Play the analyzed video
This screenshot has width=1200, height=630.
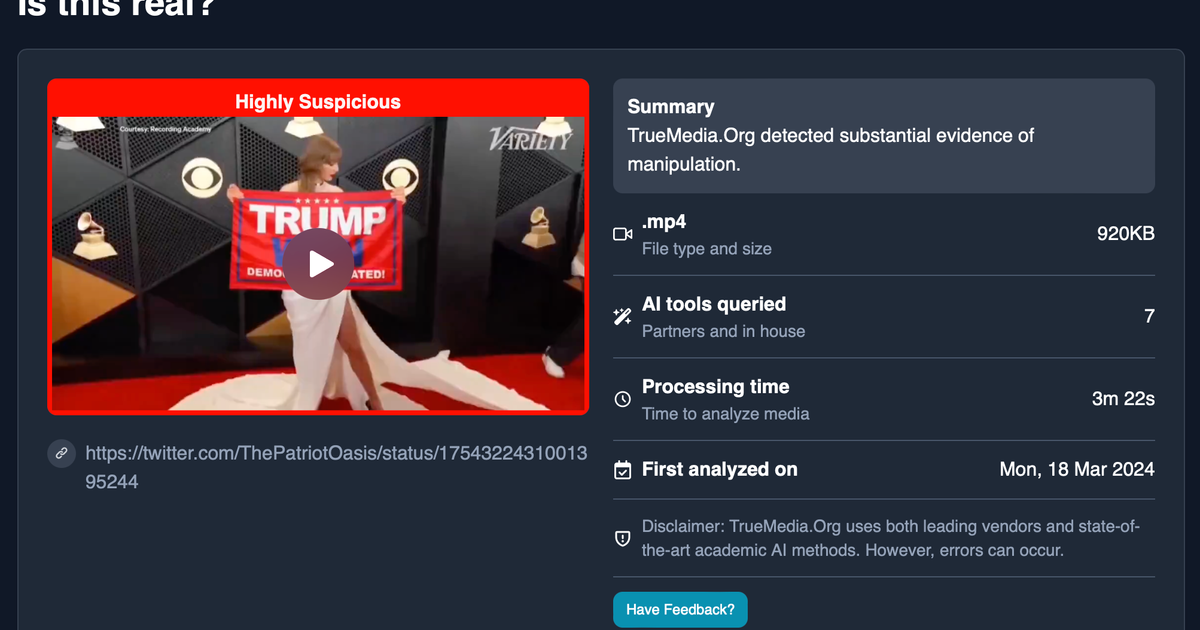[x=318, y=264]
